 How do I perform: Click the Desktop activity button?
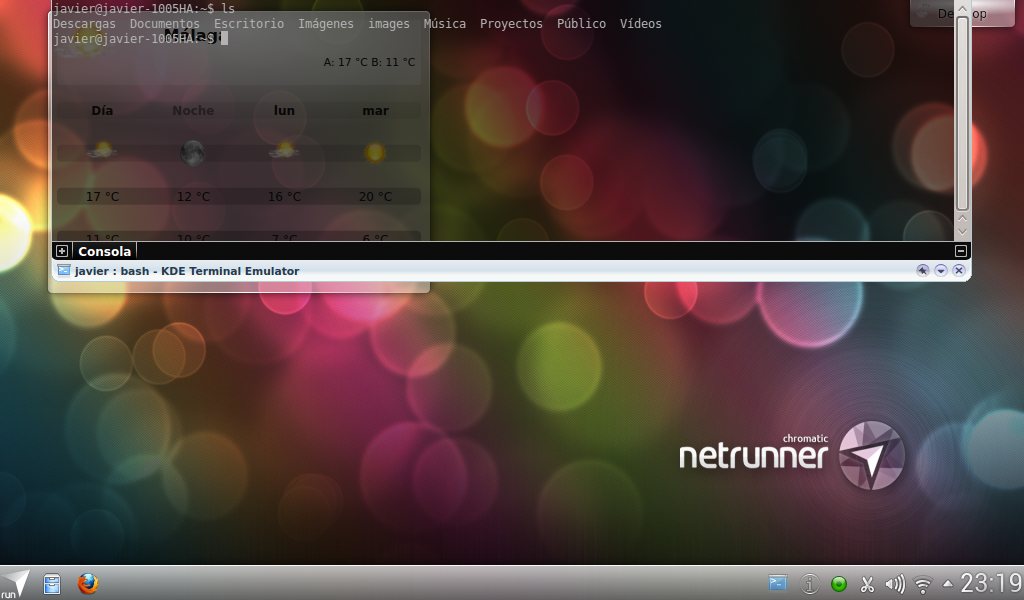[962, 13]
